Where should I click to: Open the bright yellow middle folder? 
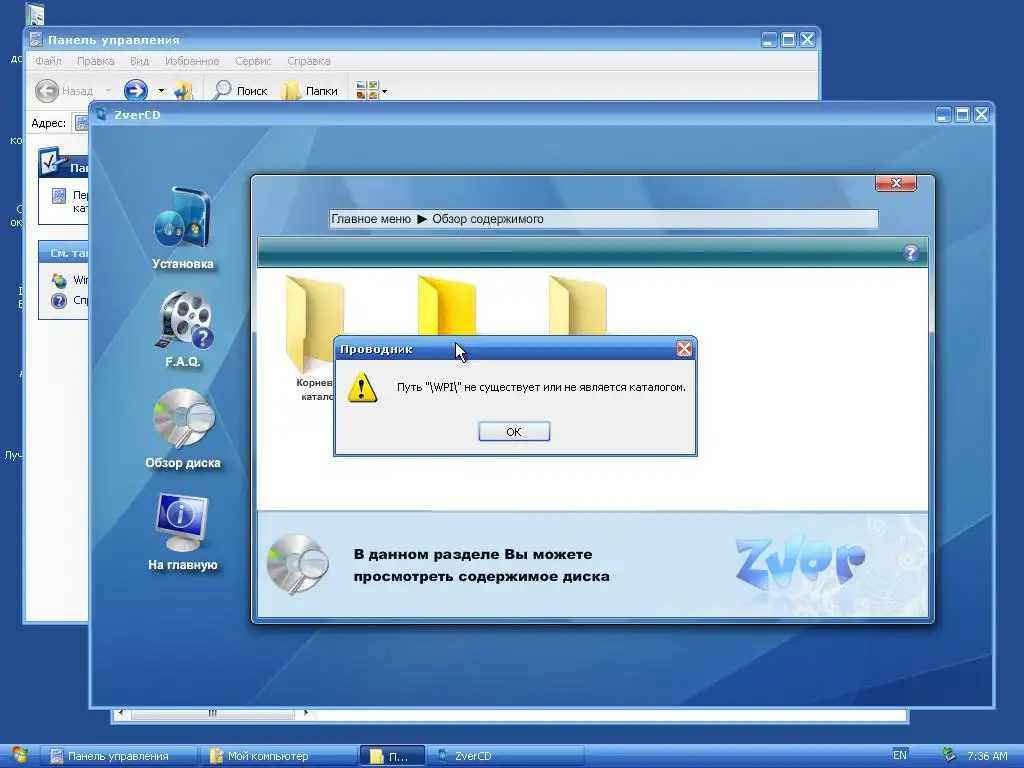click(x=447, y=305)
